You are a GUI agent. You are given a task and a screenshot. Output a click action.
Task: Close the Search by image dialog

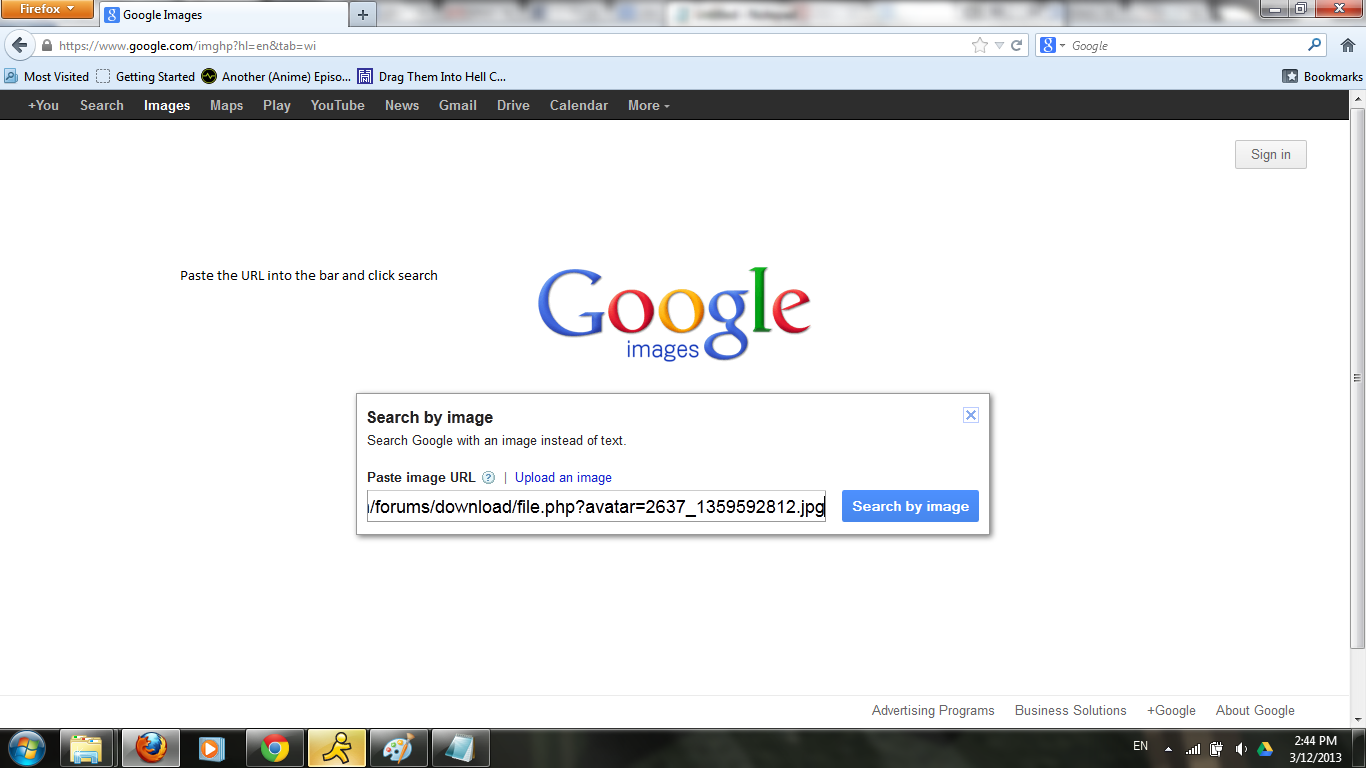(x=970, y=415)
